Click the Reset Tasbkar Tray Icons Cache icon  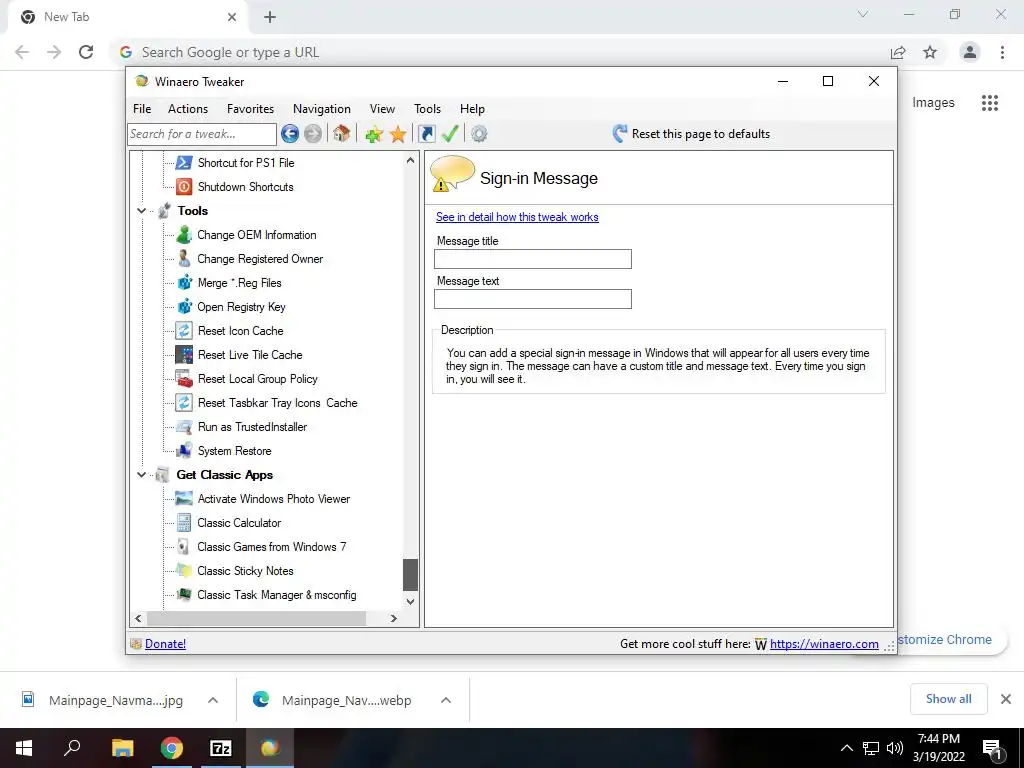[x=184, y=403]
